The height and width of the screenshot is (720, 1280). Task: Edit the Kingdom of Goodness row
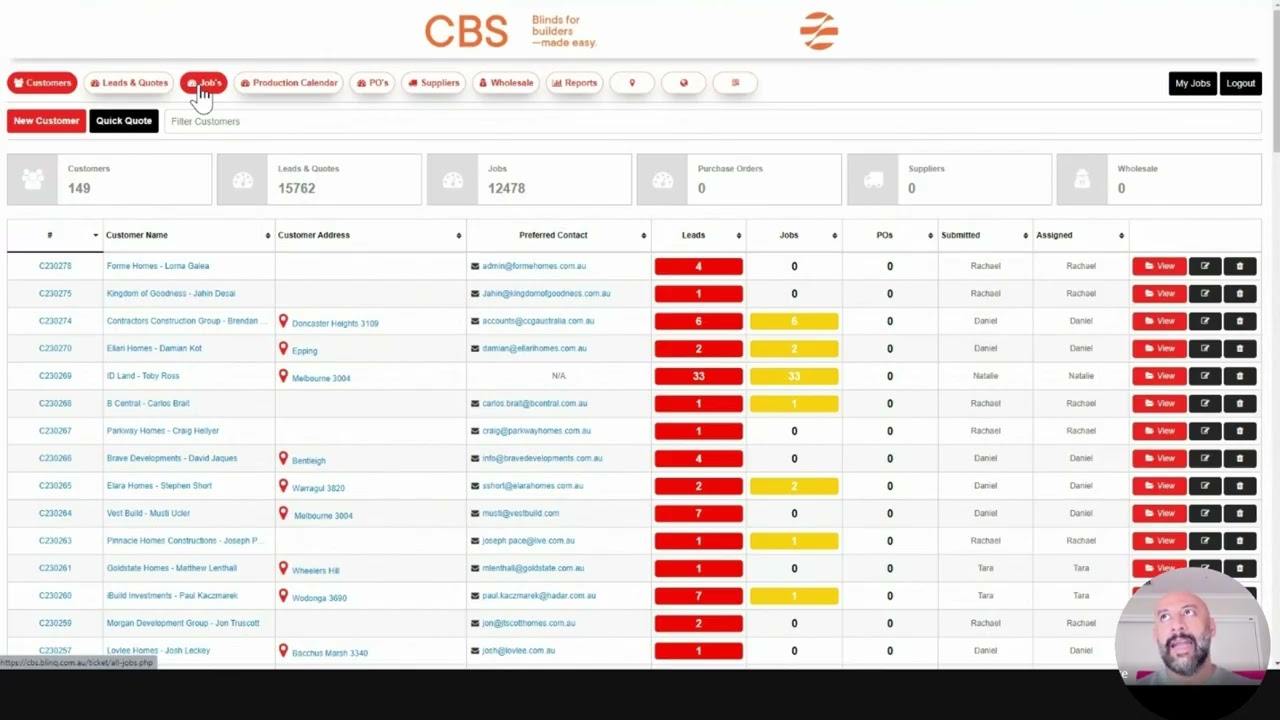1205,293
